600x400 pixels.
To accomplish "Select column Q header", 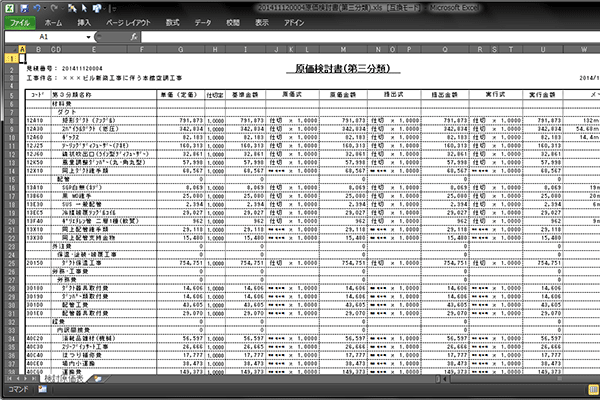I will coord(445,49).
